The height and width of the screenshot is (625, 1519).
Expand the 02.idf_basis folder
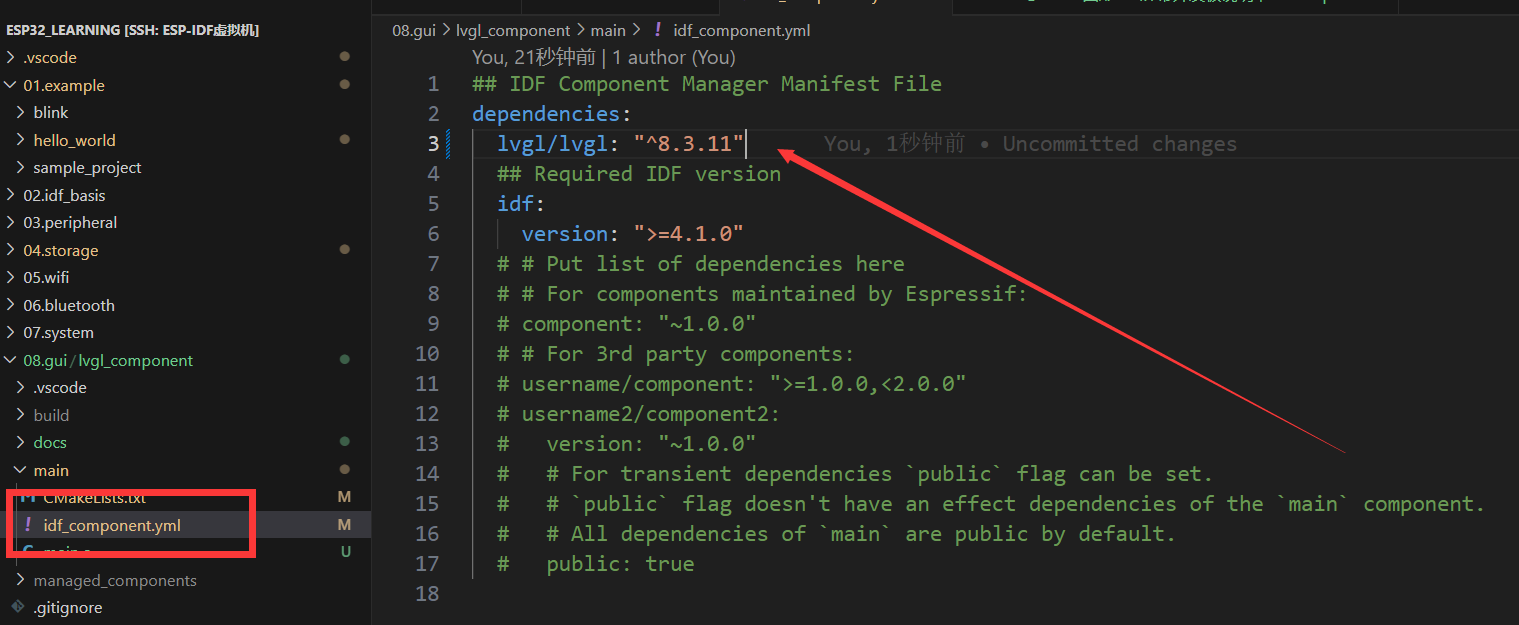pos(11,195)
